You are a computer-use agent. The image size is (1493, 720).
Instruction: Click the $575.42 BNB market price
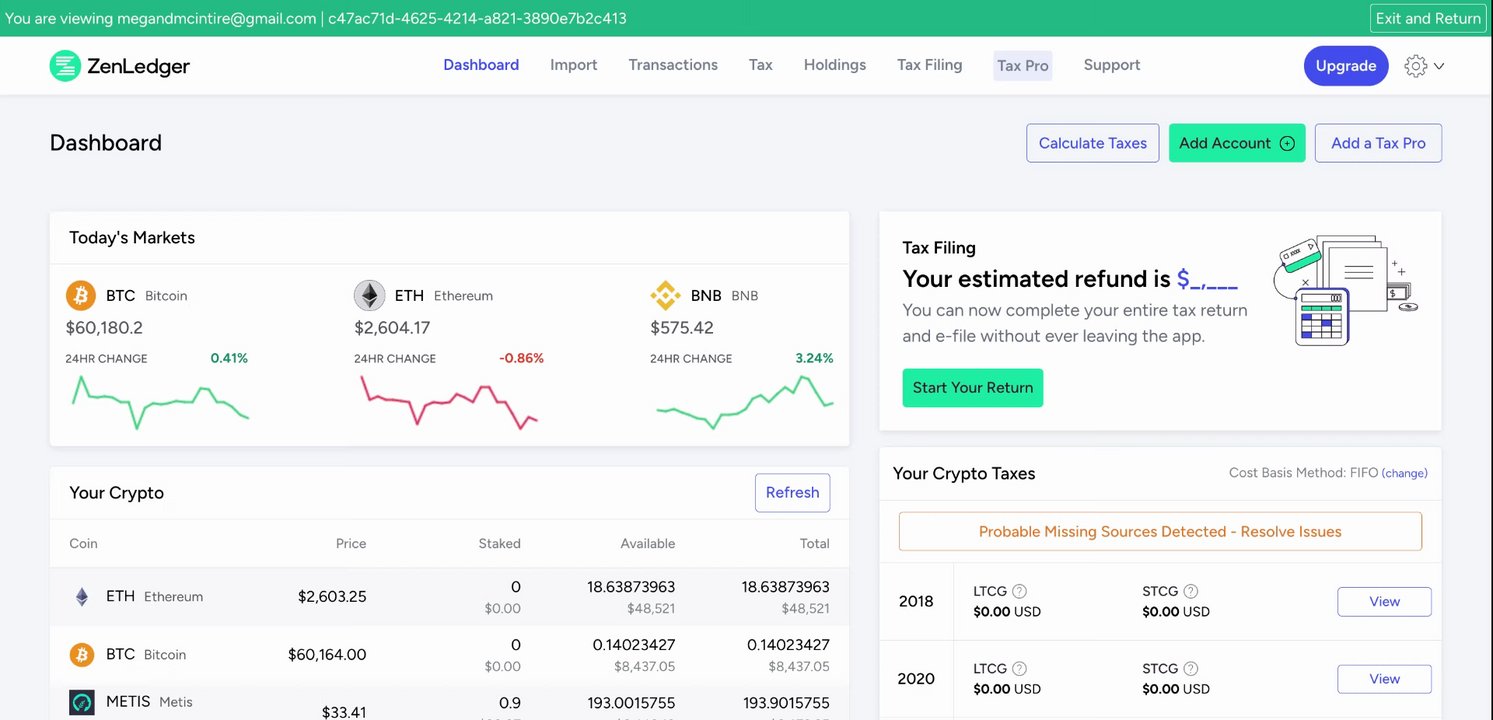682,328
